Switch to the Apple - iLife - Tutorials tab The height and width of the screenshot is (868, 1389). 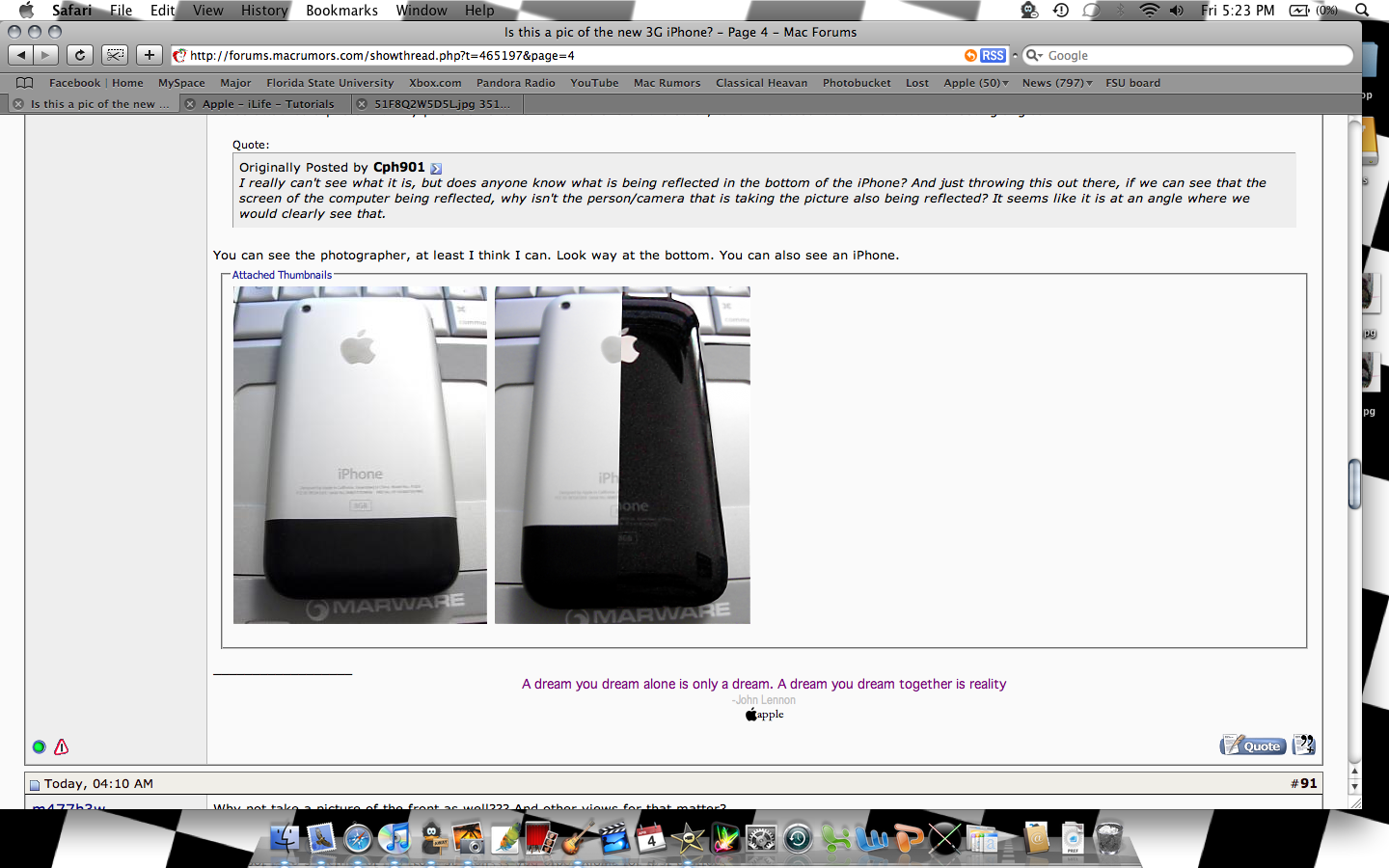(x=268, y=104)
